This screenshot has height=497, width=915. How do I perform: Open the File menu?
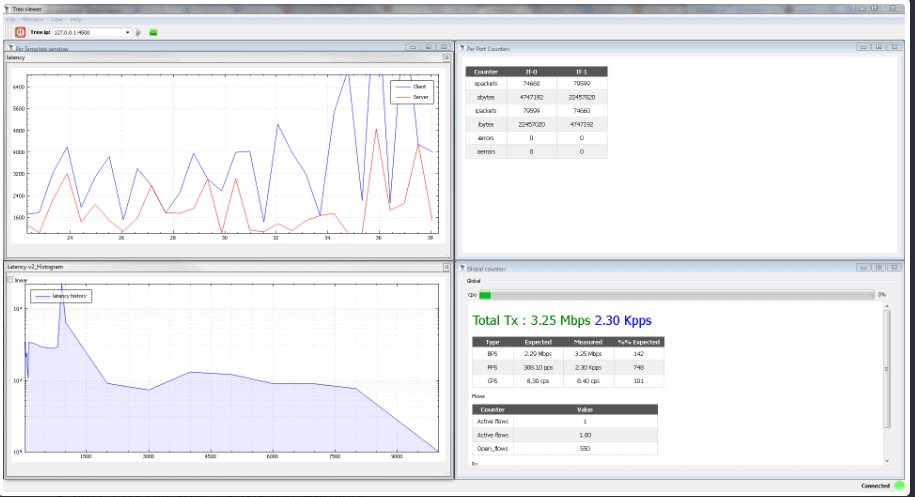(11, 20)
